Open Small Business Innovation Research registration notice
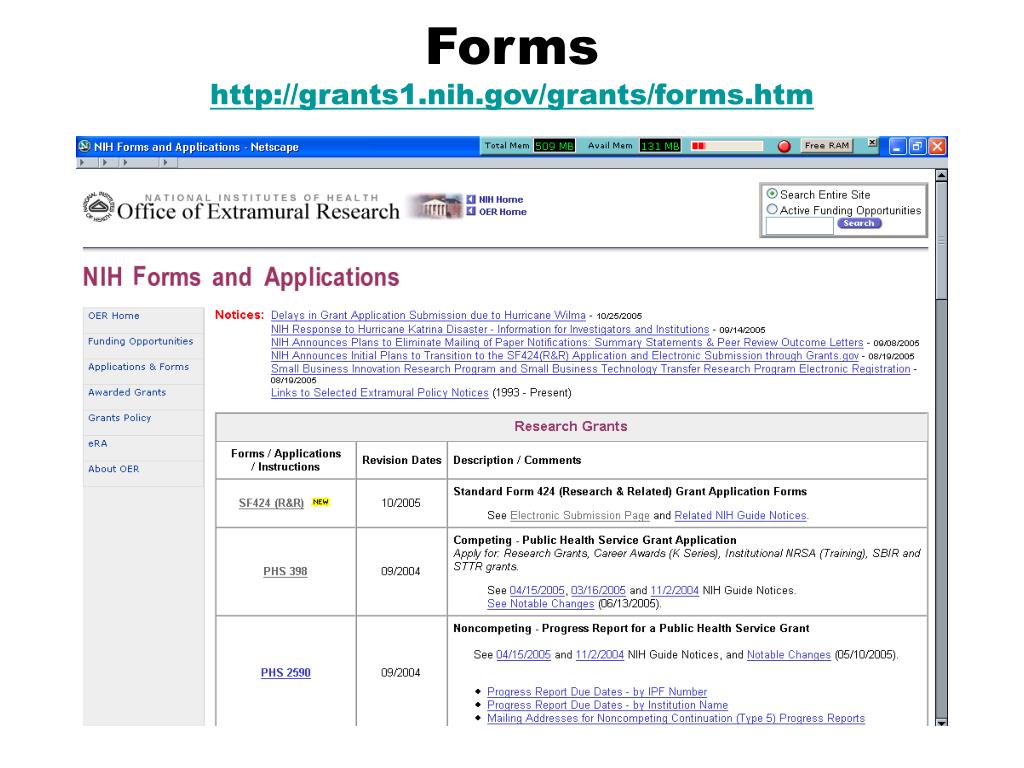Image resolution: width=1024 pixels, height=768 pixels. [590, 368]
